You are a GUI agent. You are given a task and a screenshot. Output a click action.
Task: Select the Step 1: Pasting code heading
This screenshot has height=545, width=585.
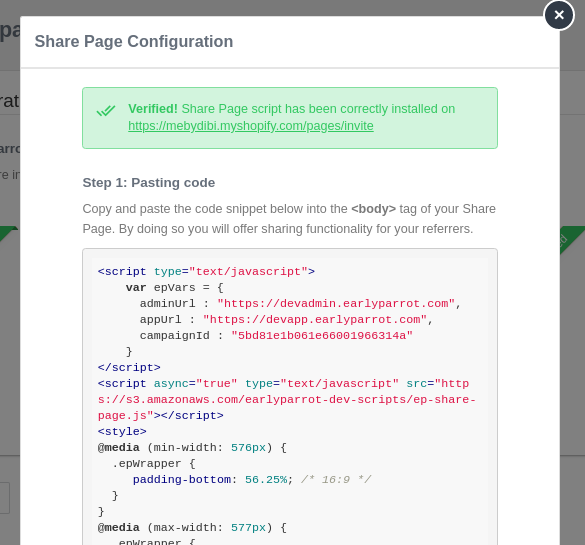(148, 183)
